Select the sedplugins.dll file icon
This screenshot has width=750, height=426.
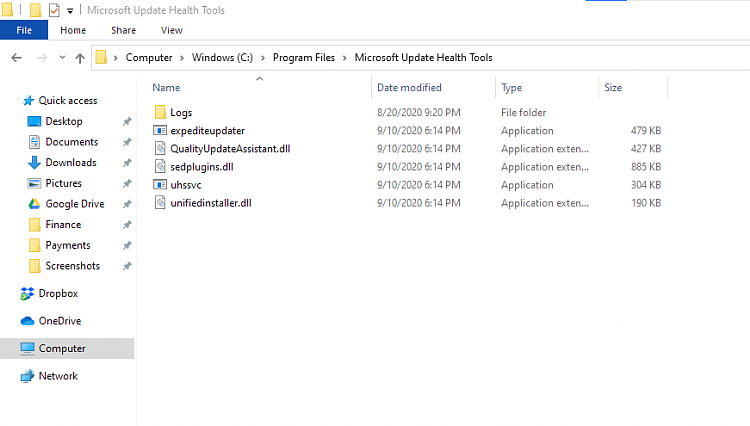160,167
